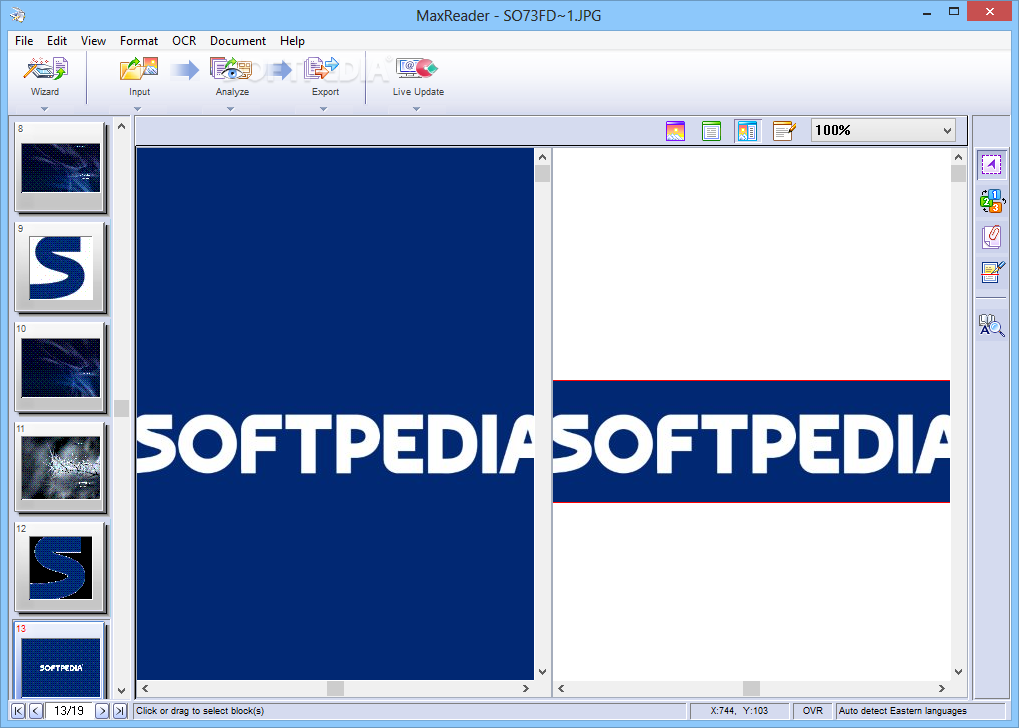
Task: Go to the first page button
Action: [18, 711]
